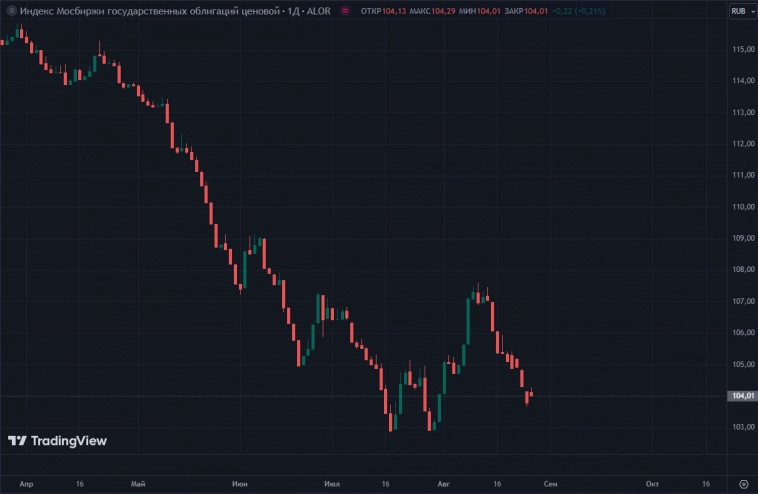The height and width of the screenshot is (494, 758).
Task: Click the +0,22 (+0,21%) change value
Action: [579, 11]
